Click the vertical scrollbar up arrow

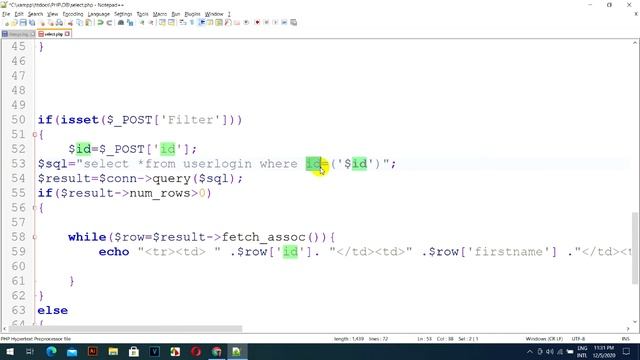[x=635, y=43]
